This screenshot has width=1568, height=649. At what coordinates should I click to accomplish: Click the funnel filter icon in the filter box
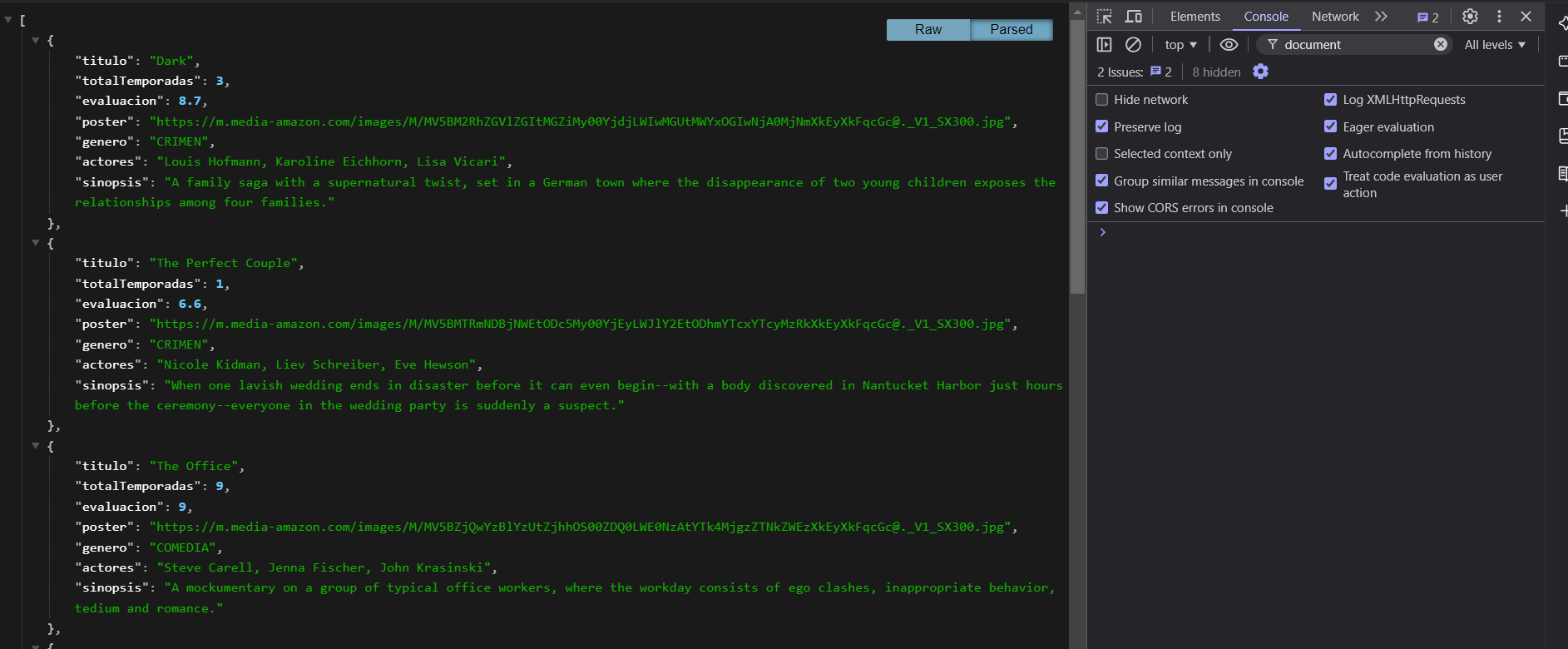1272,44
